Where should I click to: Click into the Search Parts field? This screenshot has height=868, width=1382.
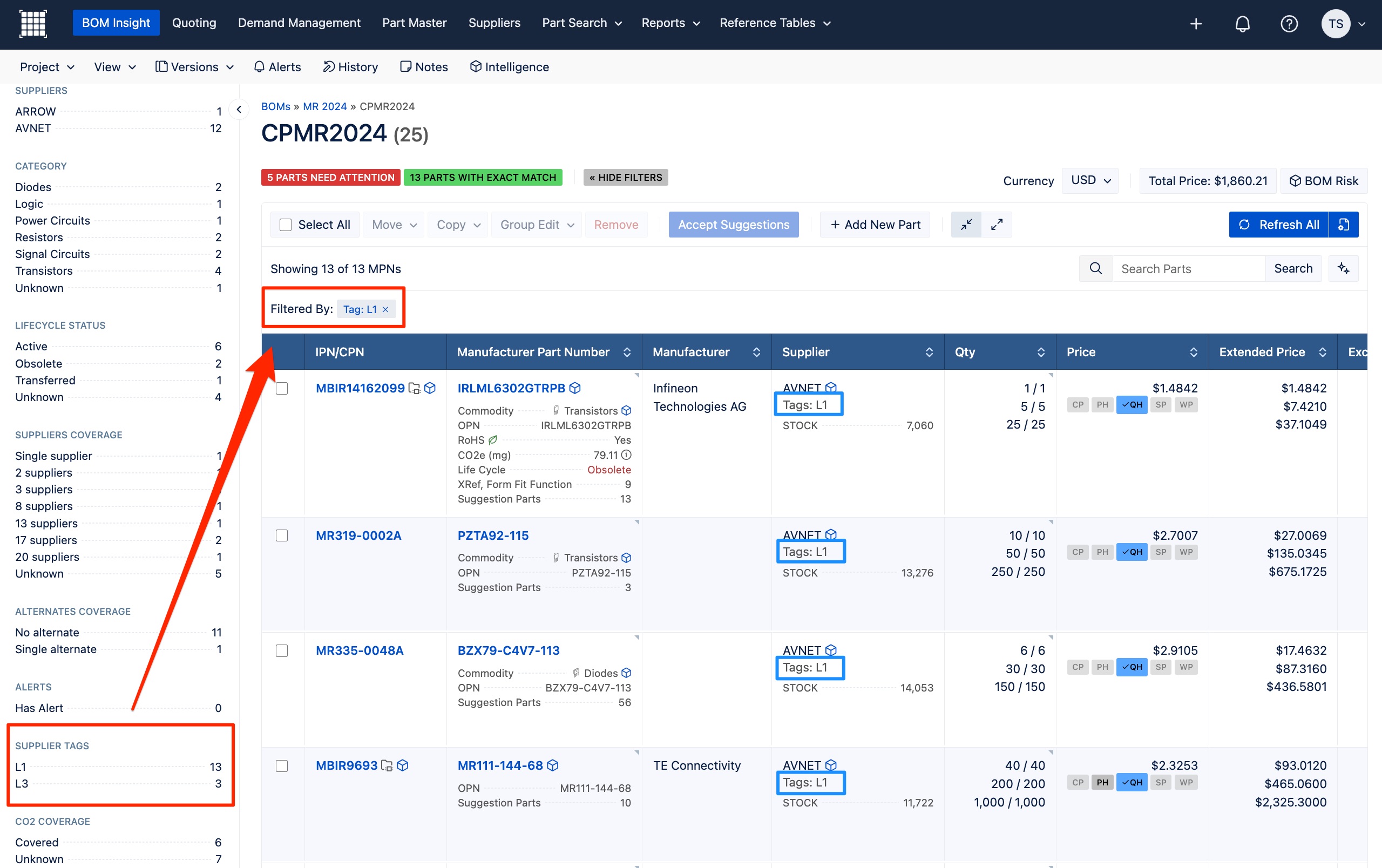point(1189,268)
